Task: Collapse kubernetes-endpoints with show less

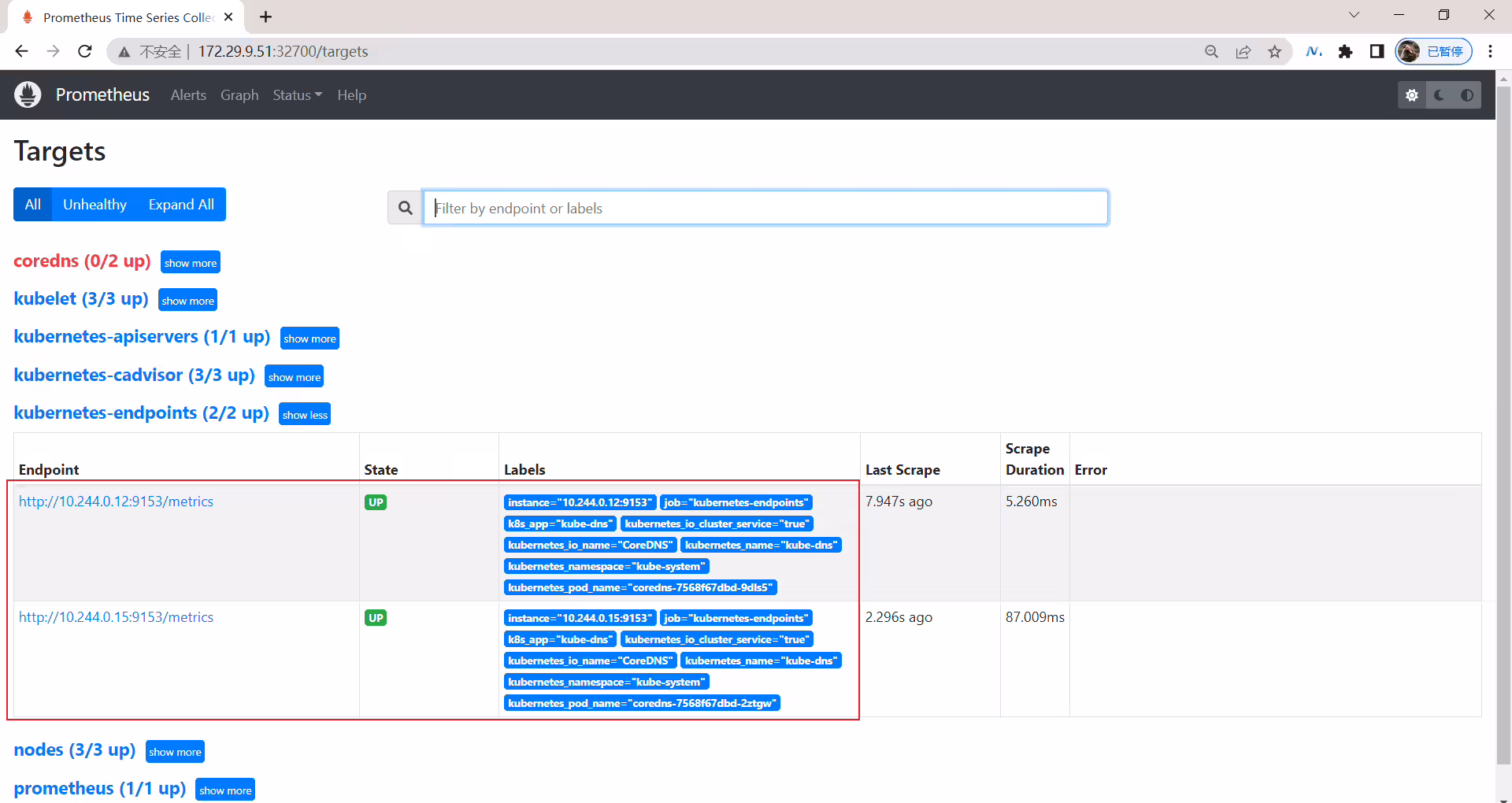Action: tap(305, 414)
